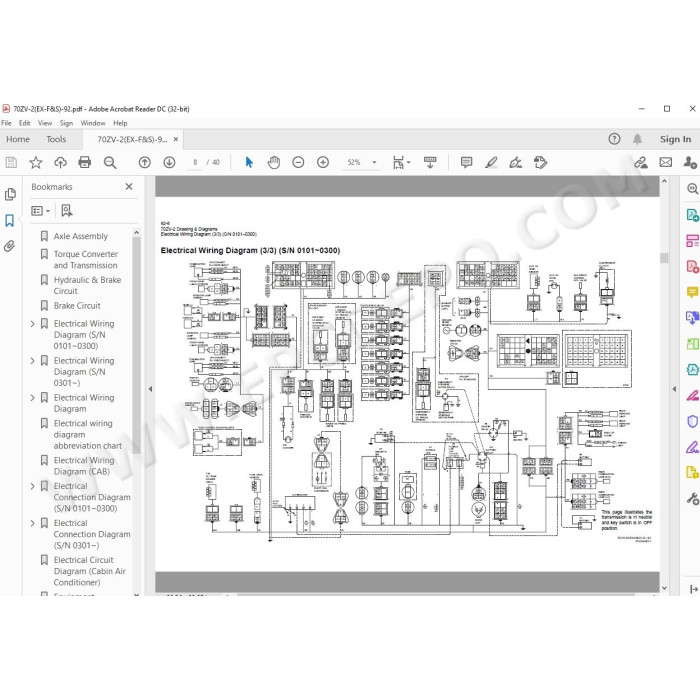The width and height of the screenshot is (700, 700).
Task: Select the Hand pan tool
Action: point(274,162)
